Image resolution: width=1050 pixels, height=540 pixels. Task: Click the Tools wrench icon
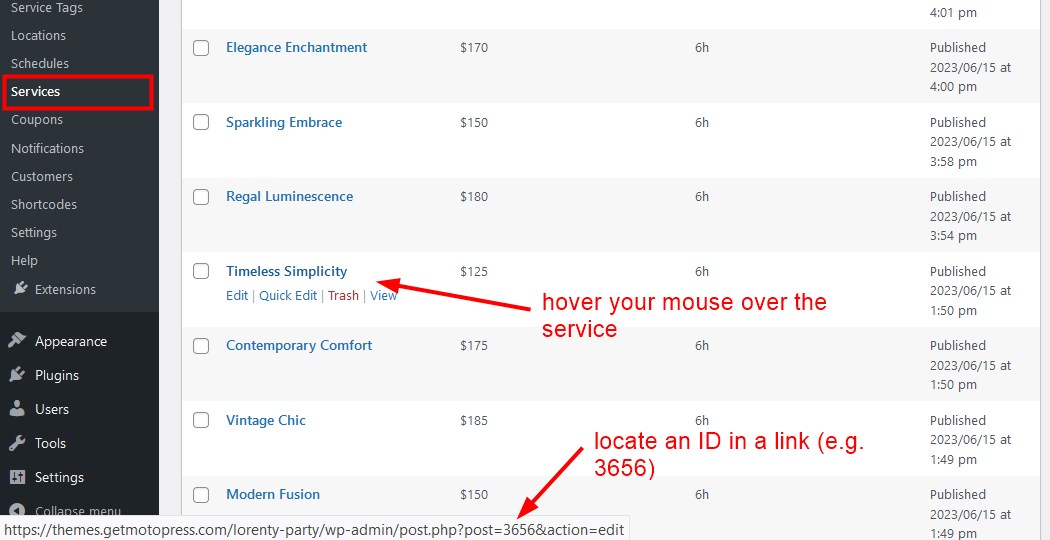tap(17, 443)
